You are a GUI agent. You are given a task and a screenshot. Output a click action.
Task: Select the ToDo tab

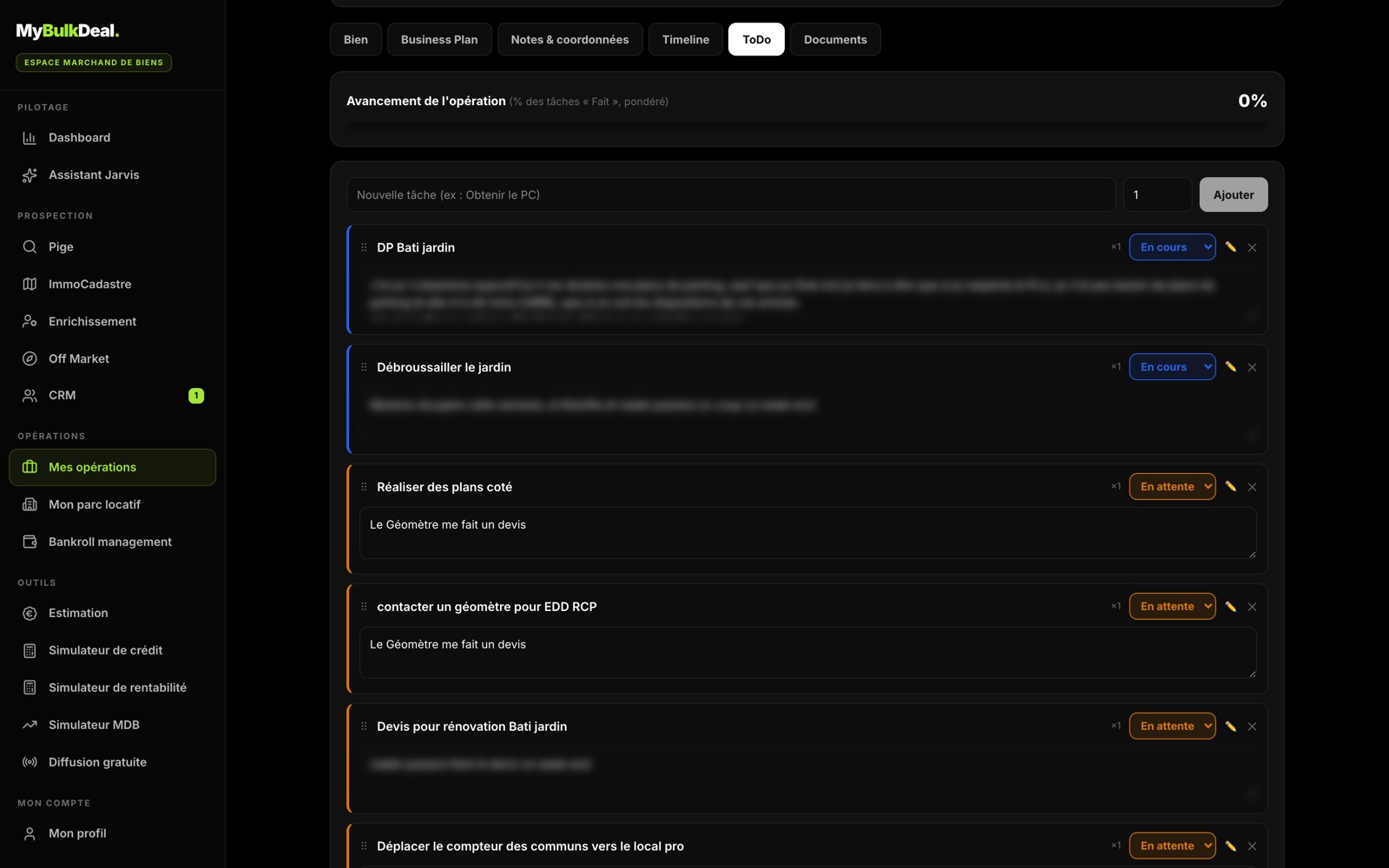(756, 40)
